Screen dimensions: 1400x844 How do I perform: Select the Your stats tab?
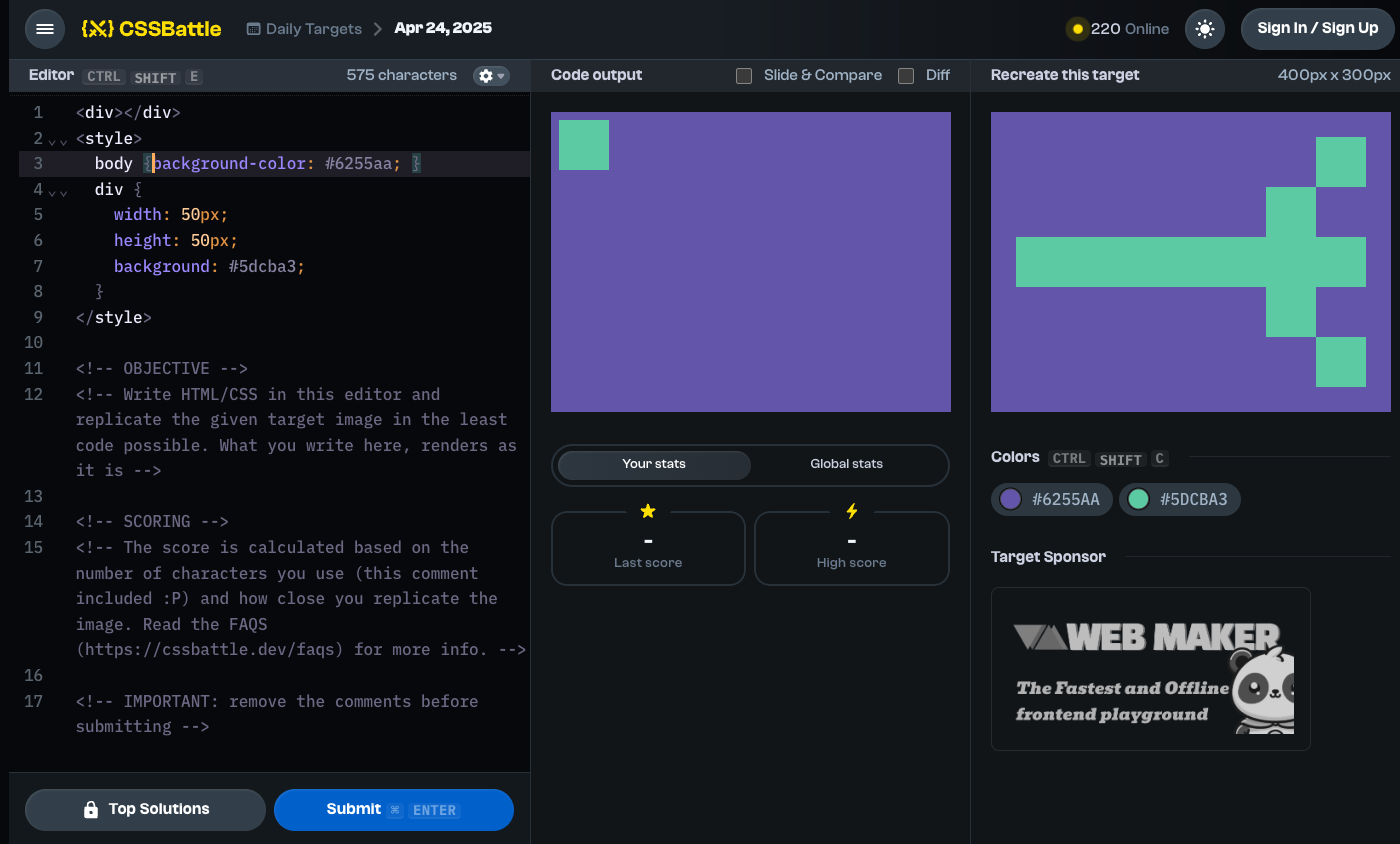(654, 464)
